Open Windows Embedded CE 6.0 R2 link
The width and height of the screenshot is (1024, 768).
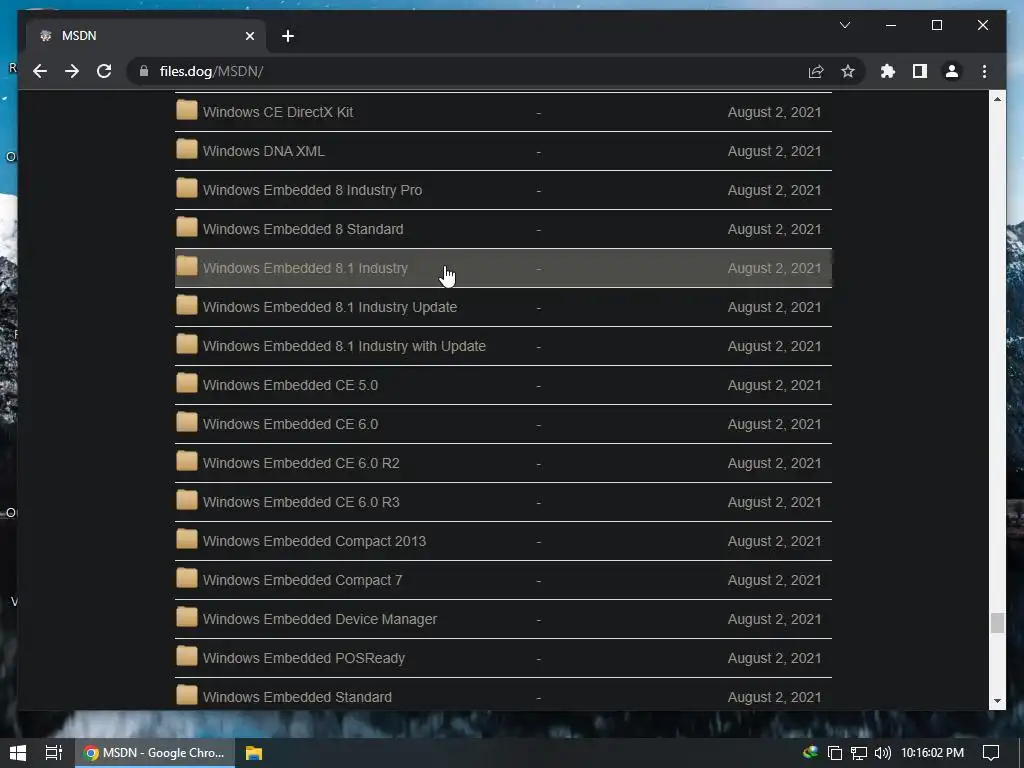click(x=301, y=464)
